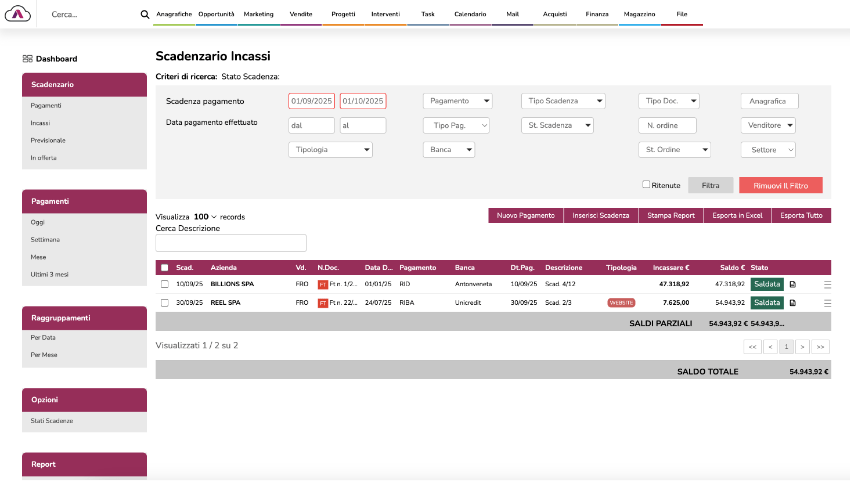The image size is (850, 481).
Task: Open document icon beside BILLIONS SPA Saldata
Action: coord(793,284)
